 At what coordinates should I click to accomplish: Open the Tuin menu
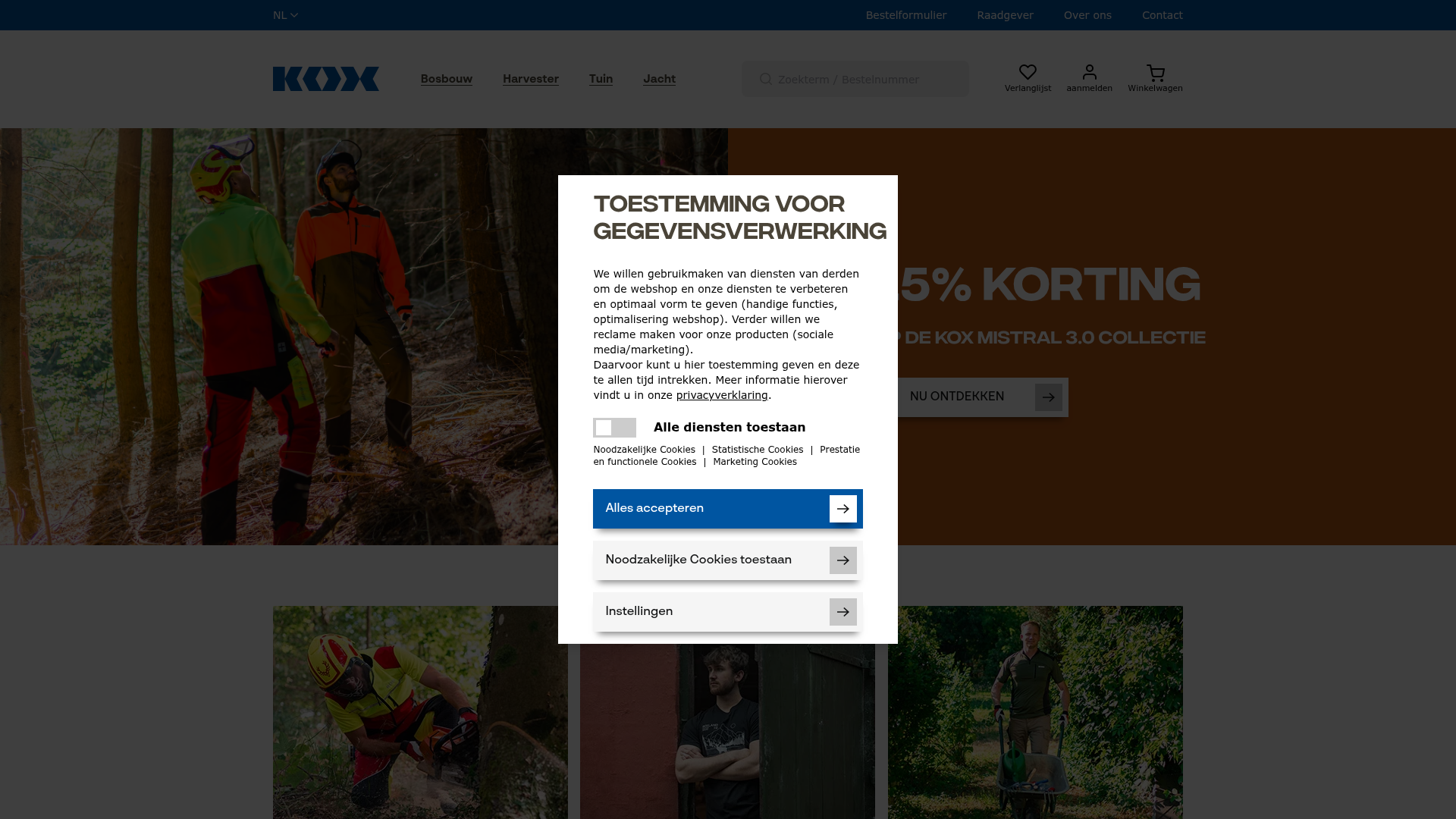point(601,79)
